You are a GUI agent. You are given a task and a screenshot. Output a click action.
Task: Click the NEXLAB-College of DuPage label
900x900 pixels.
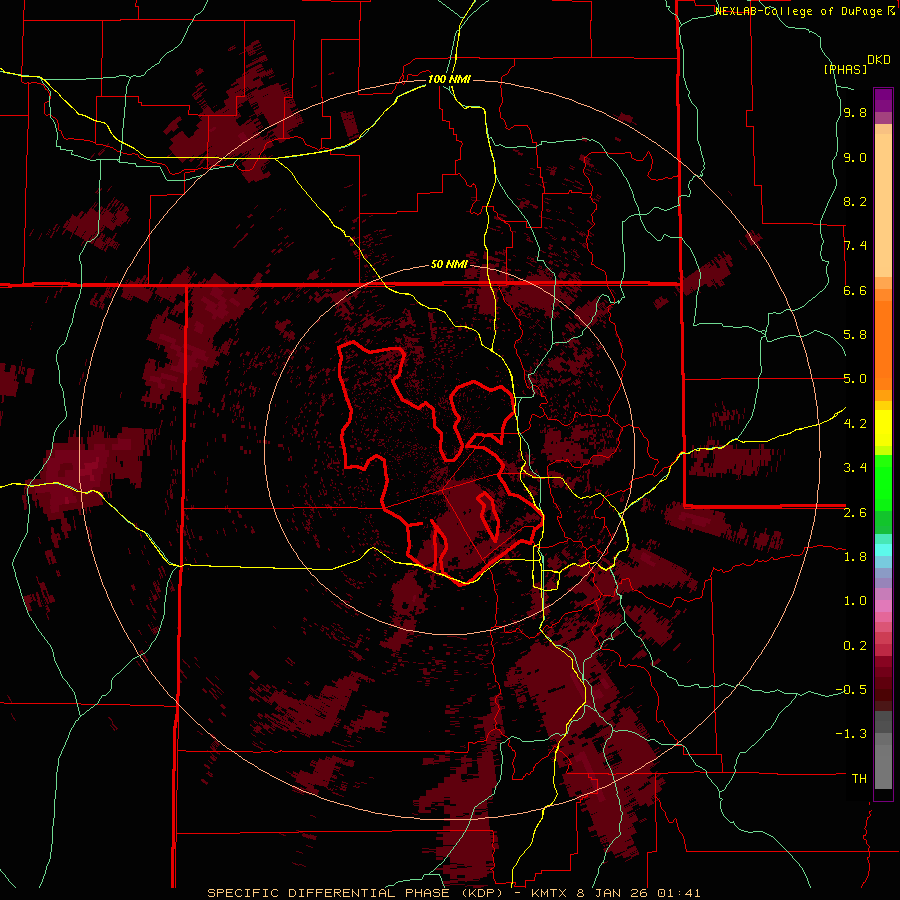(x=801, y=11)
